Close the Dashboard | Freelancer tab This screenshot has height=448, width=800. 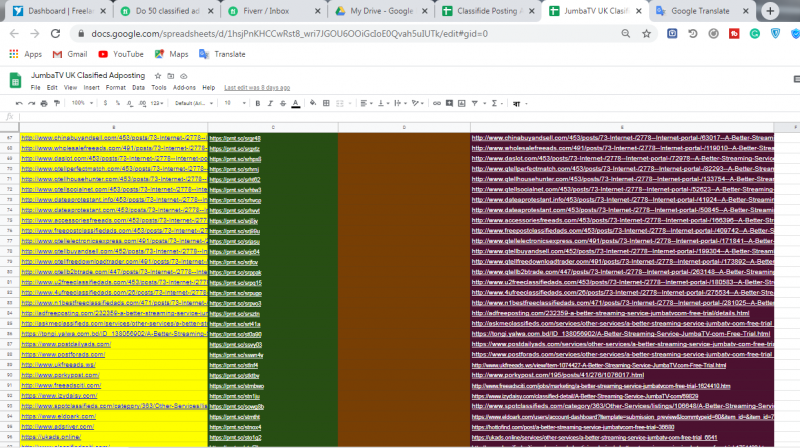(103, 11)
